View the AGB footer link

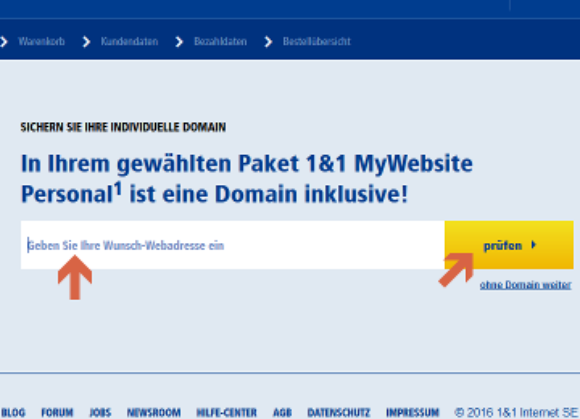[x=283, y=412]
